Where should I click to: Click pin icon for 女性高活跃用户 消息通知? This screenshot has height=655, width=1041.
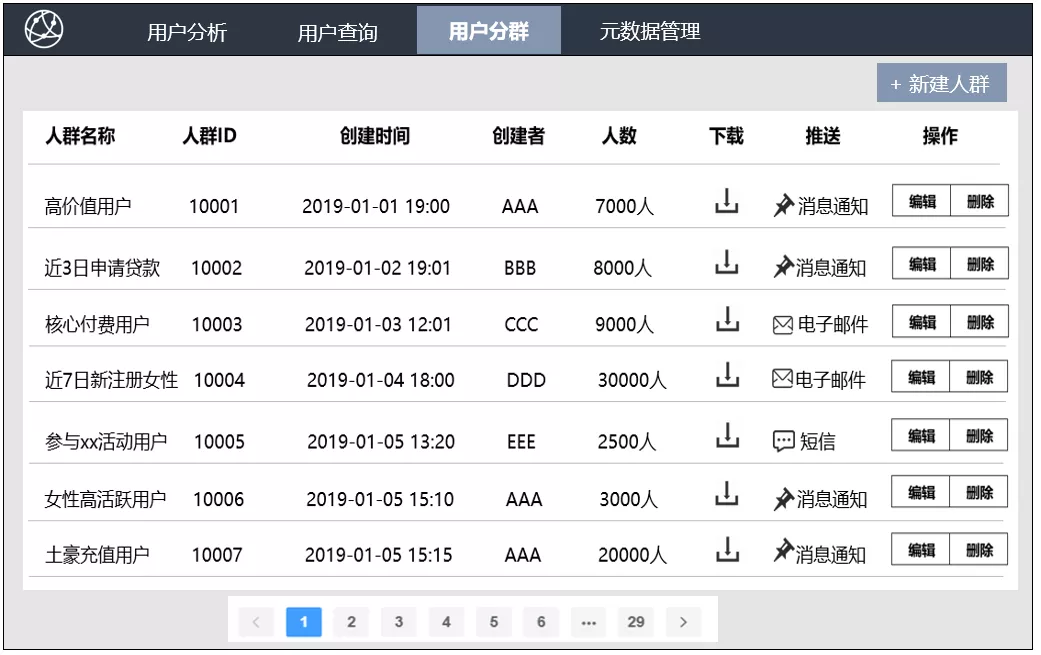pyautogui.click(x=783, y=498)
